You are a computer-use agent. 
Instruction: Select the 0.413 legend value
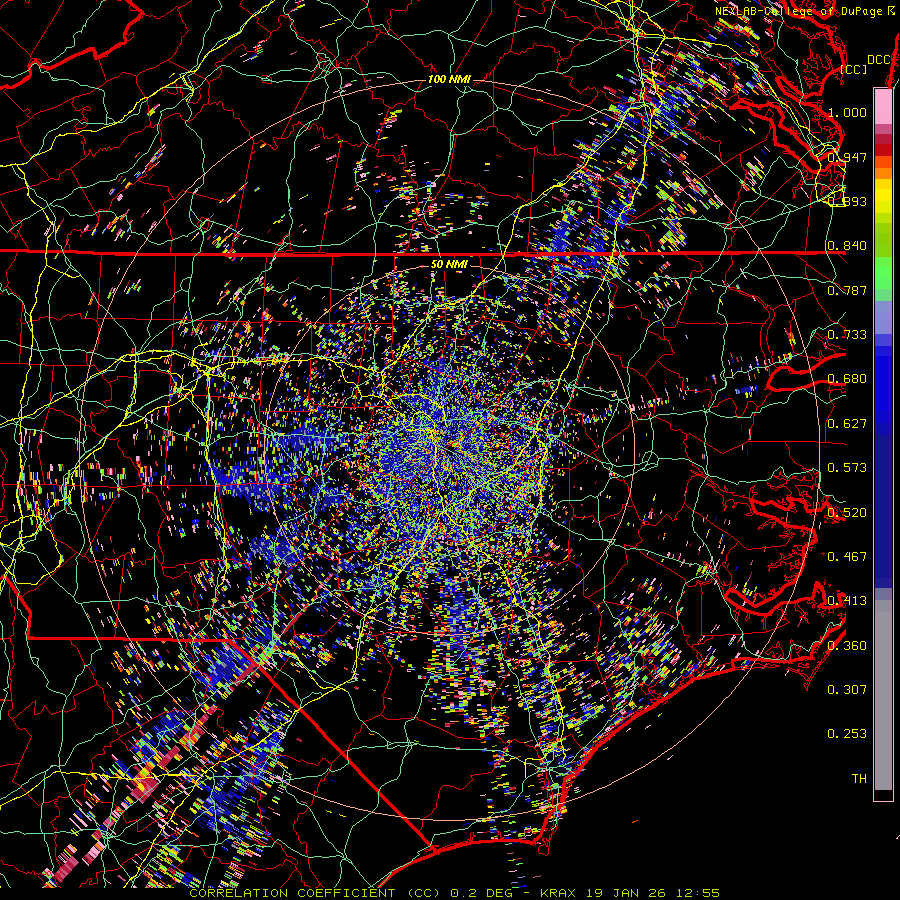pyautogui.click(x=847, y=601)
